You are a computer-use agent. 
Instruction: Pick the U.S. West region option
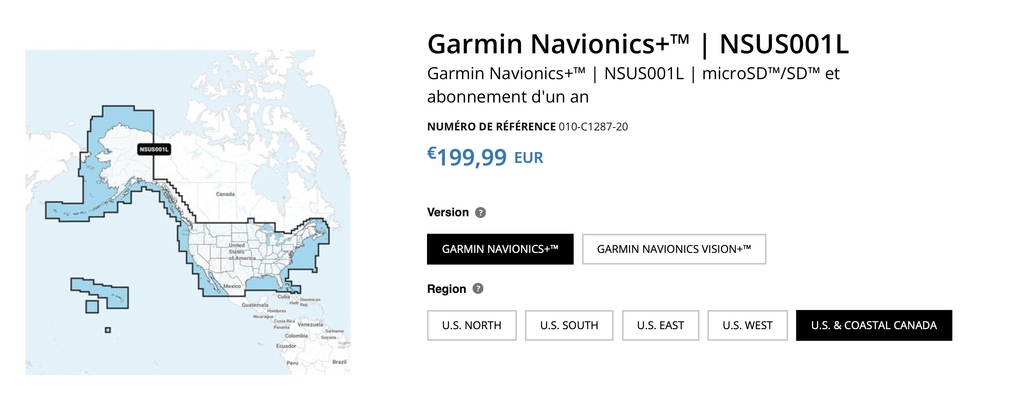747,325
